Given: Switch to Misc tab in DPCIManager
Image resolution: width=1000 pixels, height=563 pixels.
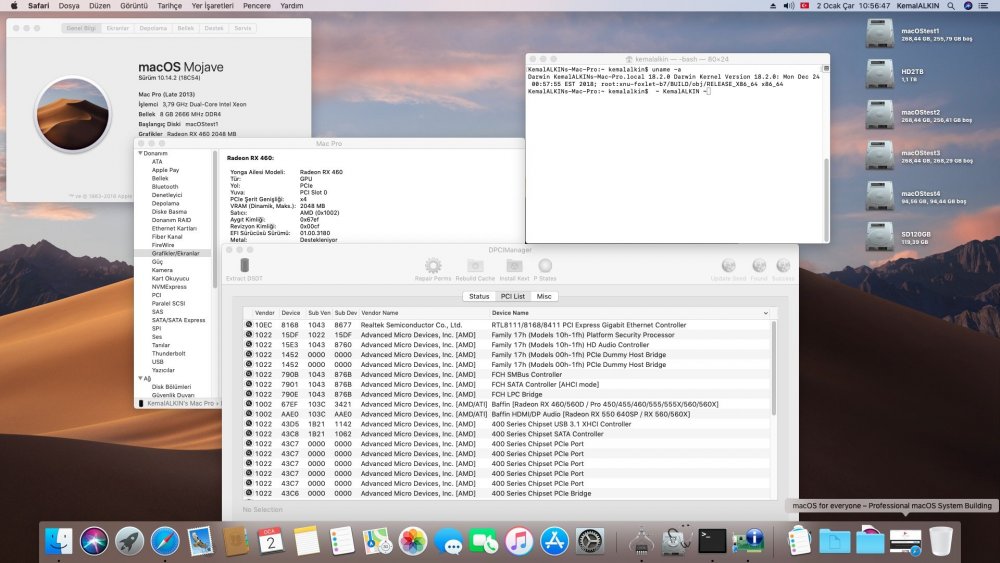Looking at the screenshot, I should click(x=544, y=296).
